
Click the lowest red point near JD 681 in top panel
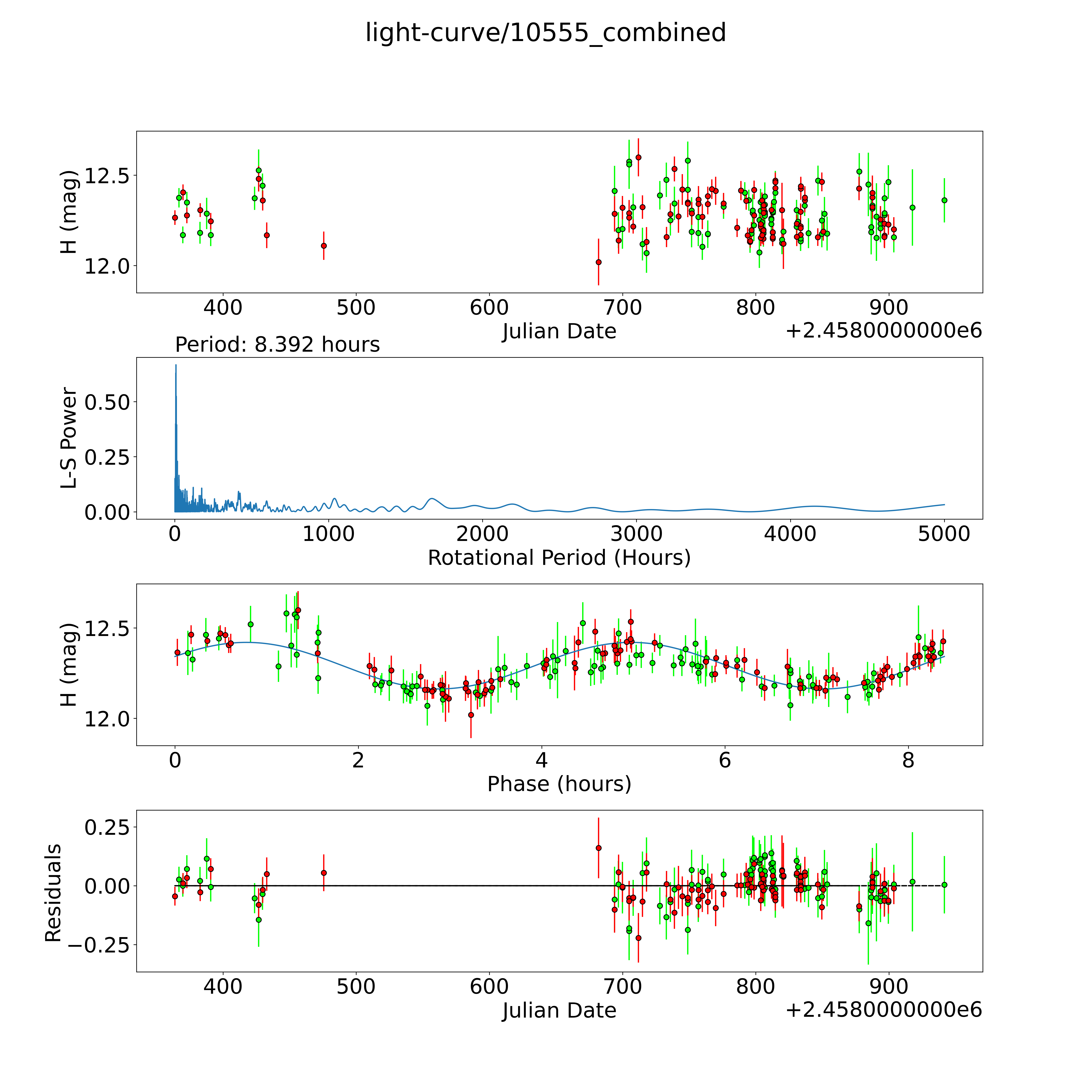(599, 262)
